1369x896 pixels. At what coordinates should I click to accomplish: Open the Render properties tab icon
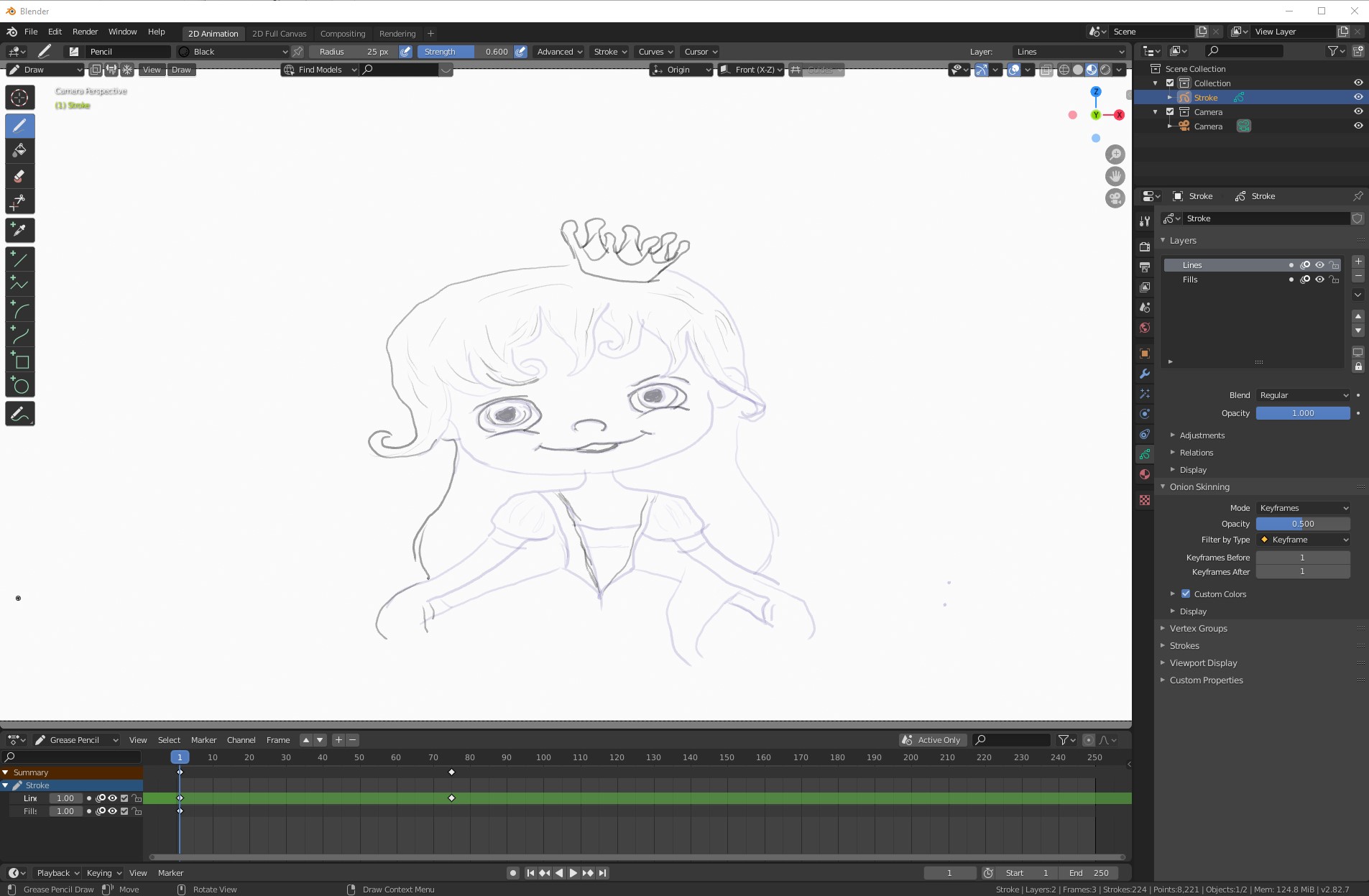pos(1145,246)
